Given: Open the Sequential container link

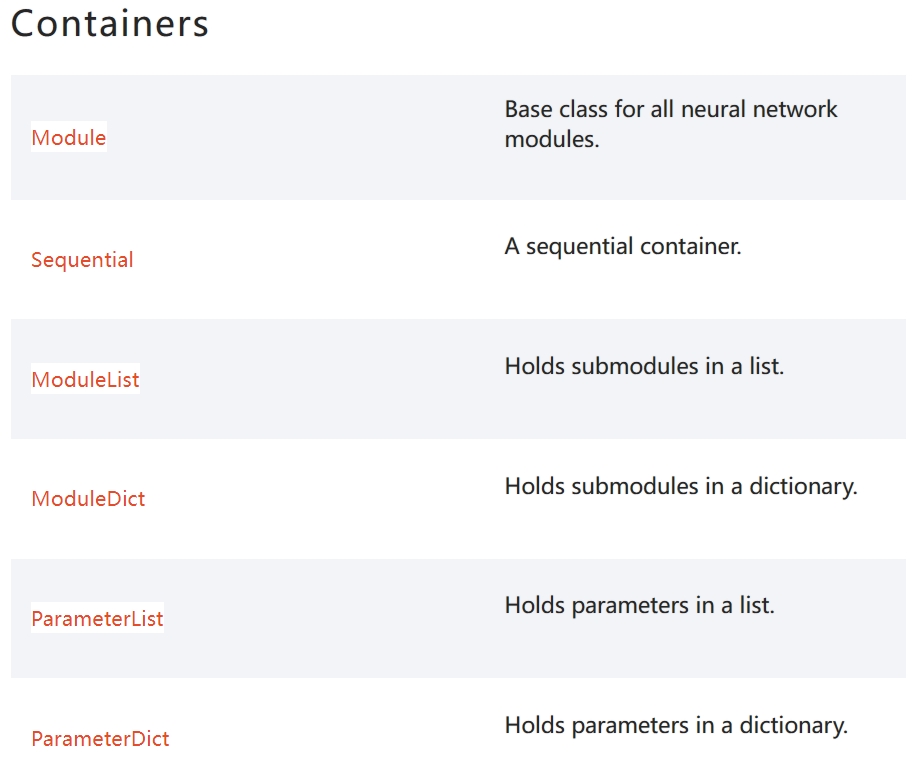Looking at the screenshot, I should click(82, 260).
